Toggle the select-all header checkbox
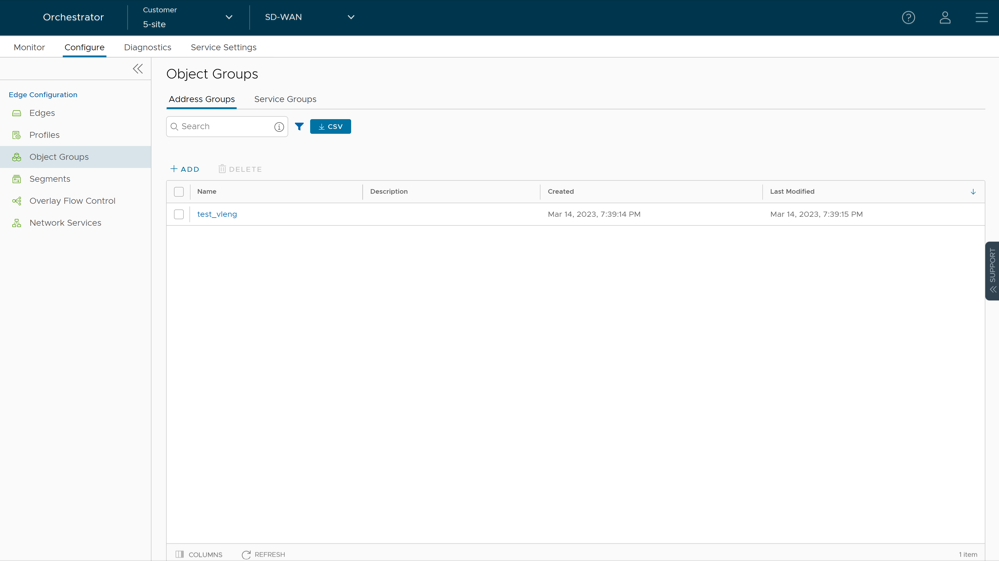This screenshot has height=561, width=999. (x=179, y=192)
